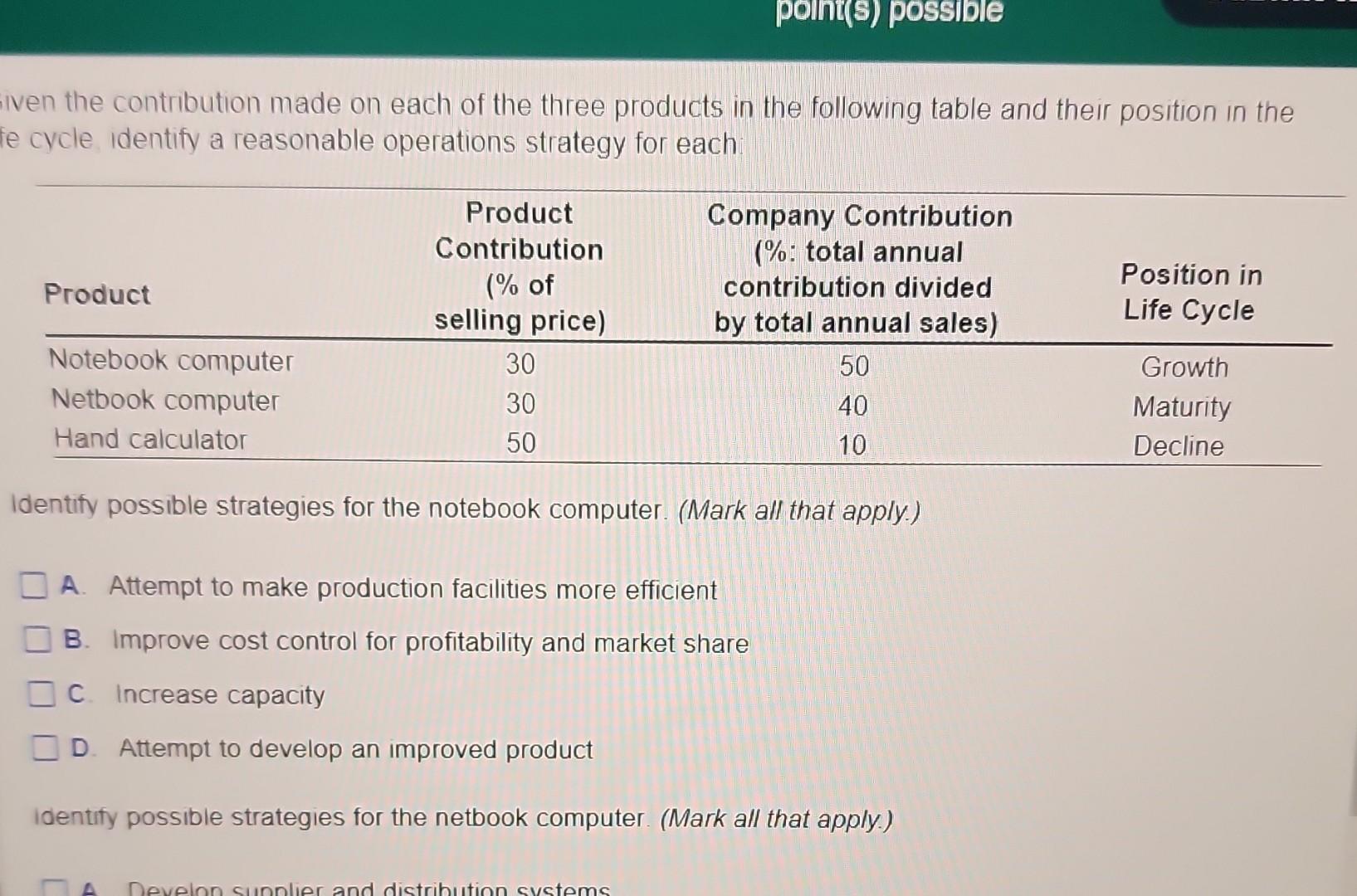The width and height of the screenshot is (1357, 896).
Task: Select the Notebook computer row in the table
Action: pos(169,362)
